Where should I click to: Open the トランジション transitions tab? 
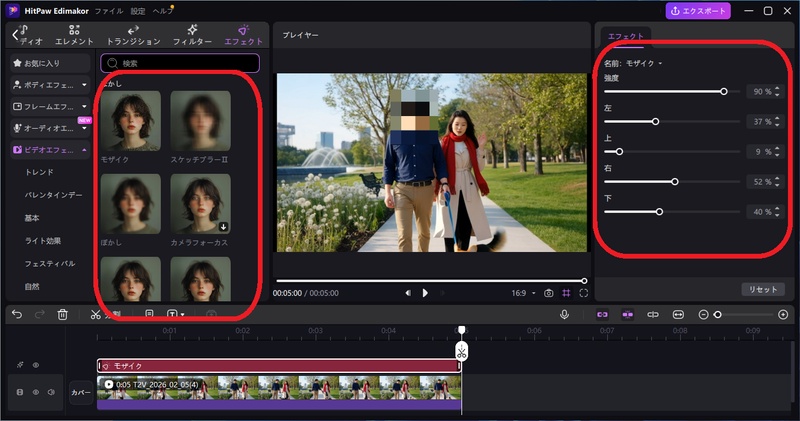click(x=133, y=35)
